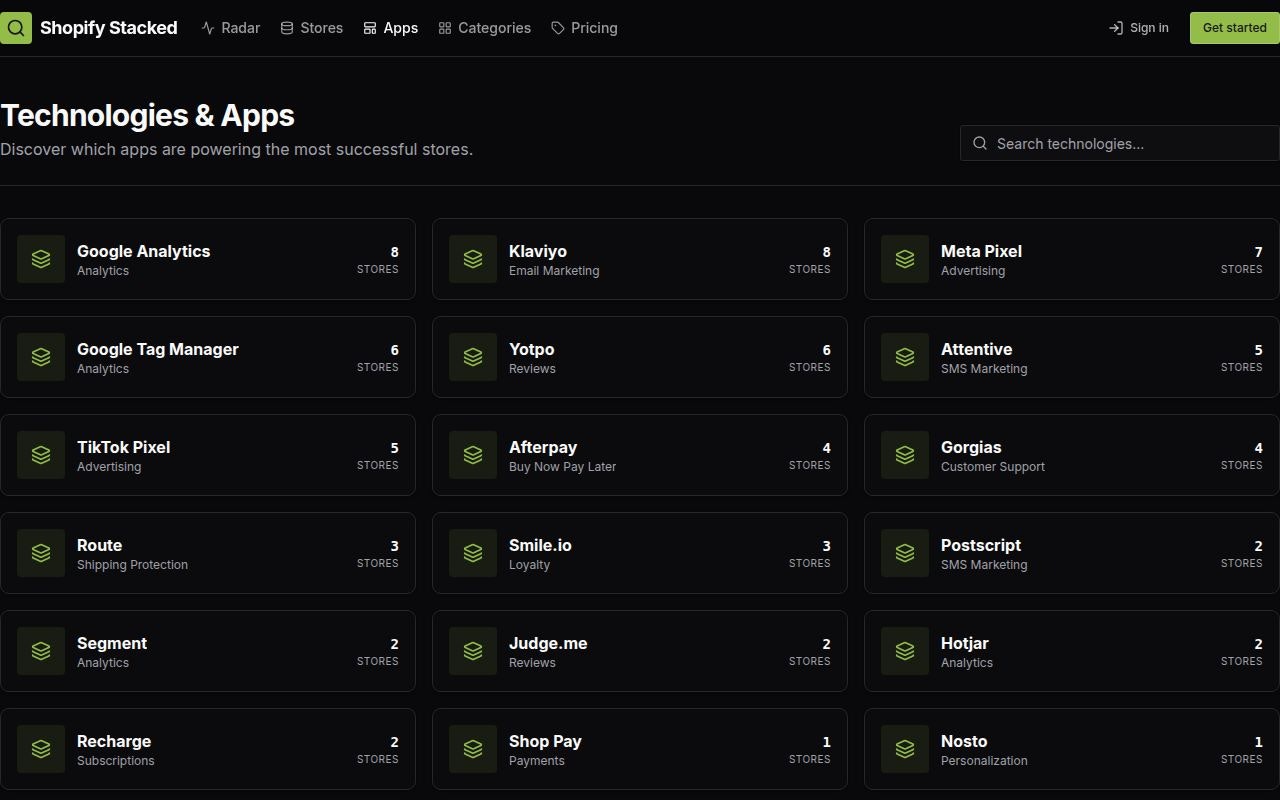This screenshot has height=800, width=1280.
Task: Click the Shopify Stacked logo icon
Action: [16, 28]
